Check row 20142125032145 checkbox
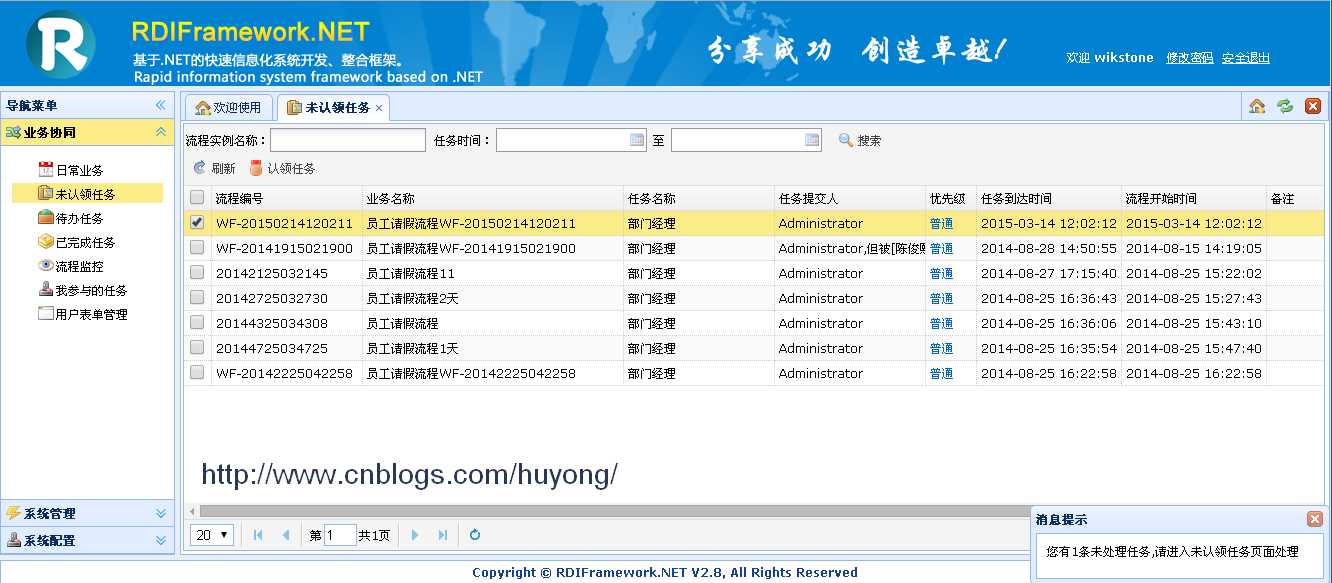This screenshot has width=1332, height=583. pyautogui.click(x=197, y=273)
